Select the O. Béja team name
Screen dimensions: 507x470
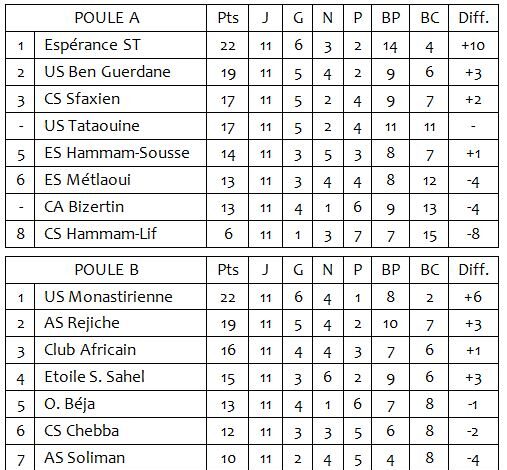pyautogui.click(x=69, y=404)
